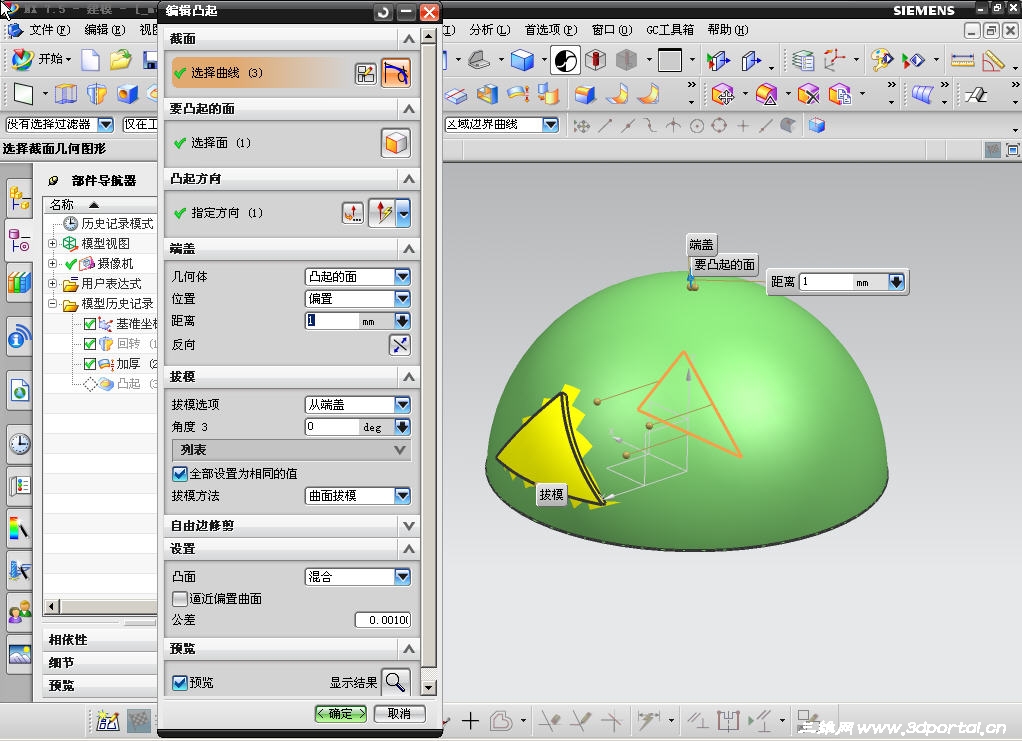The height and width of the screenshot is (741, 1022).
Task: Click the dialog vertical scrollbar
Action: [x=428, y=358]
